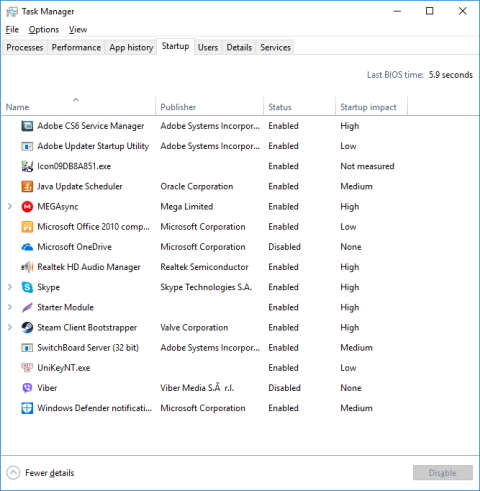Click Medium impact for Windows Defender
This screenshot has height=491, width=480.
[x=356, y=408]
